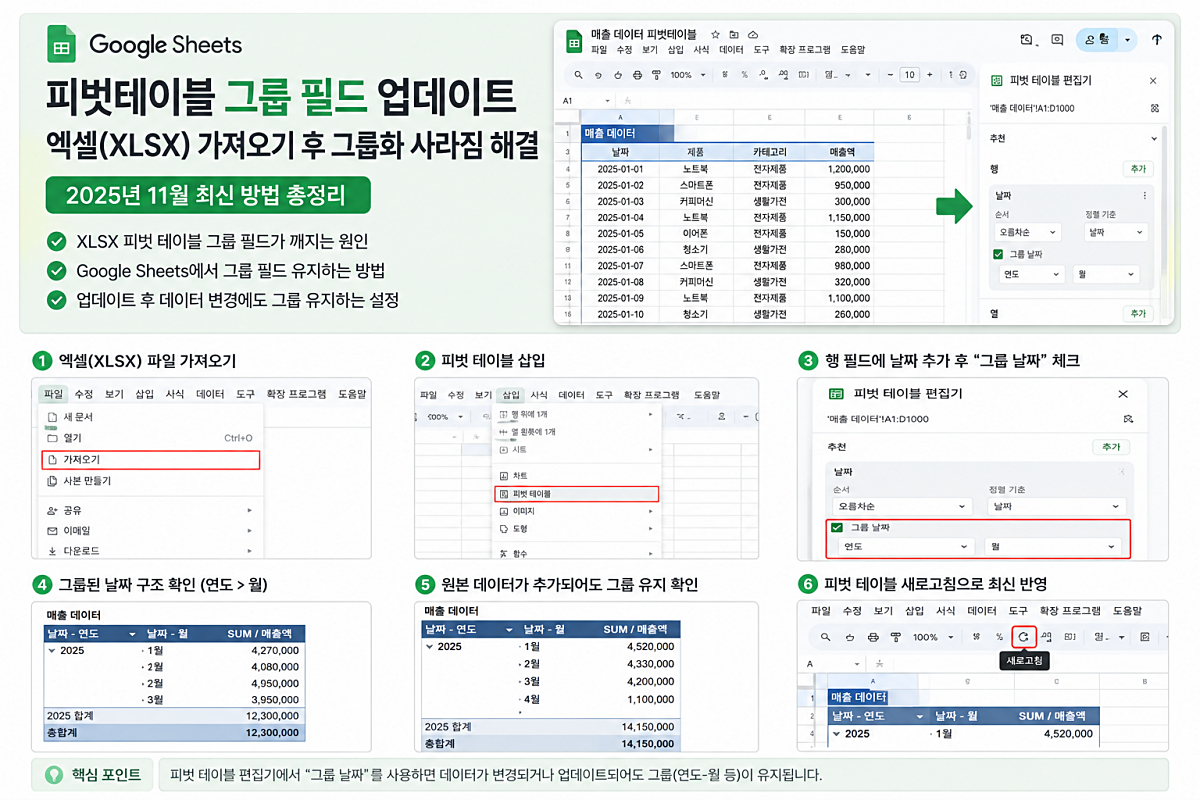The image size is (1200, 800).
Task: Decrease font size with the minus button
Action: [x=889, y=75]
